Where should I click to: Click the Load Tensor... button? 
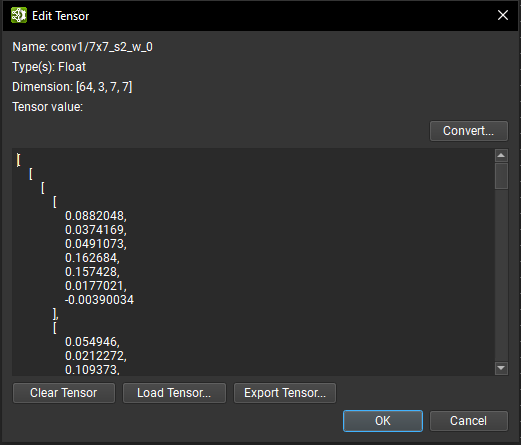pyautogui.click(x=174, y=393)
